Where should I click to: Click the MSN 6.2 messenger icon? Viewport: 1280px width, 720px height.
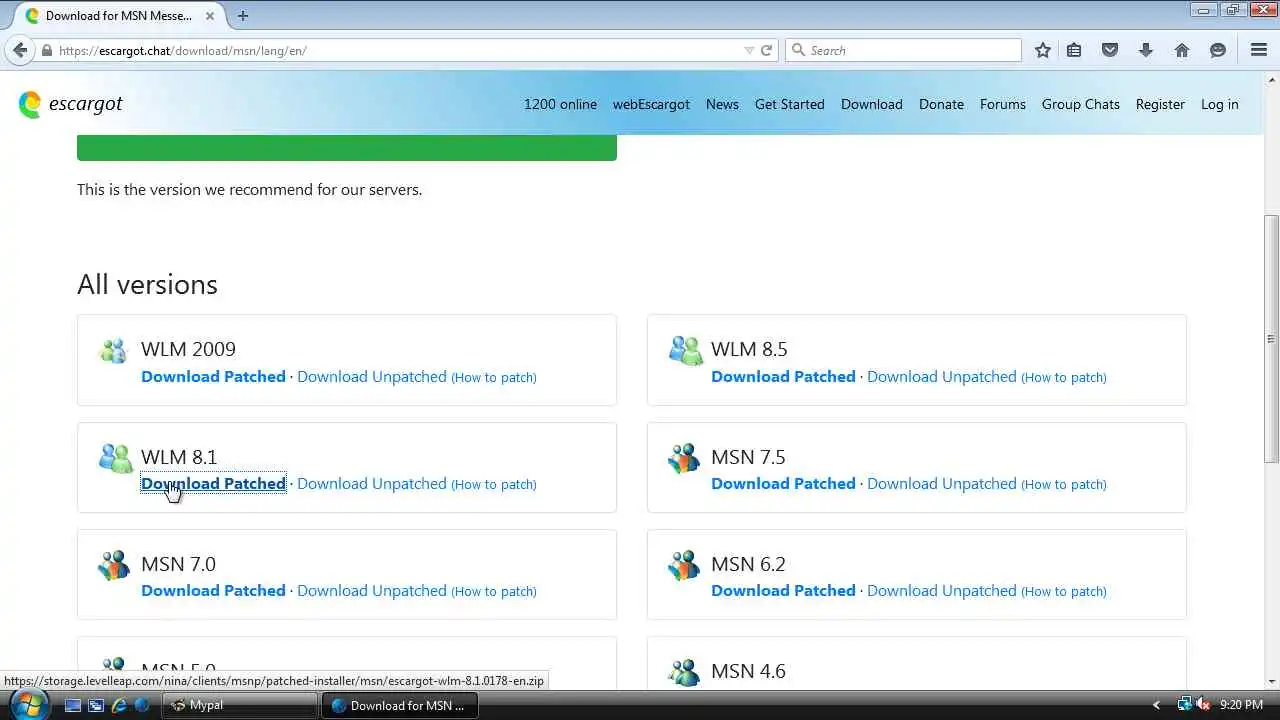tap(685, 565)
